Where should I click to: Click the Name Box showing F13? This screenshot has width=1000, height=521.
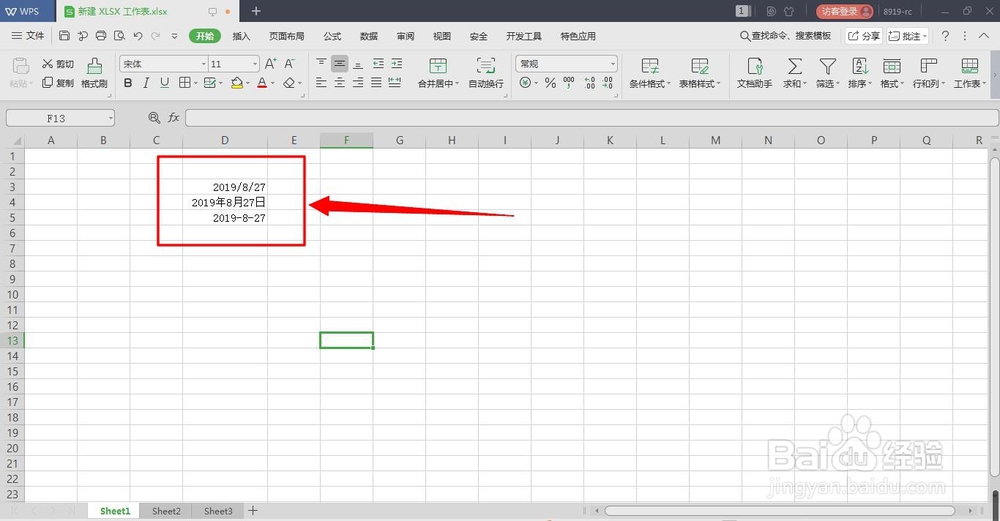tap(60, 118)
